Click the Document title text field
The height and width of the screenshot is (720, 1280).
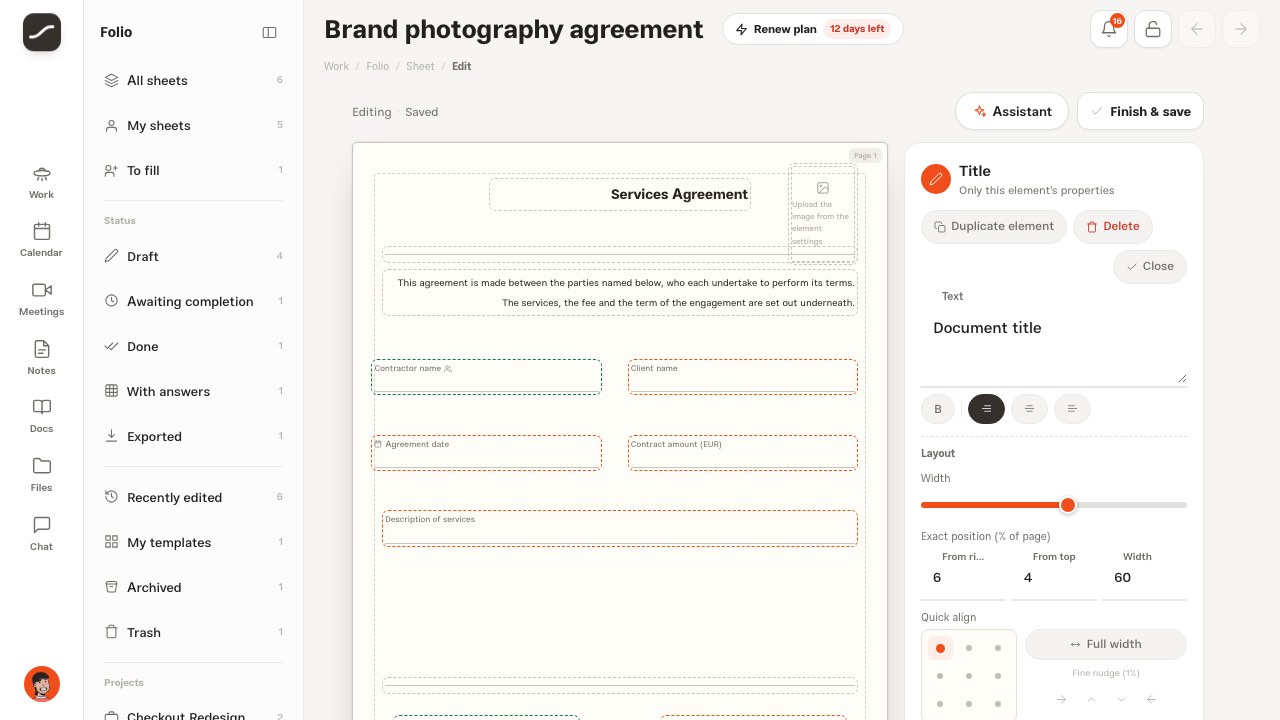point(1054,347)
